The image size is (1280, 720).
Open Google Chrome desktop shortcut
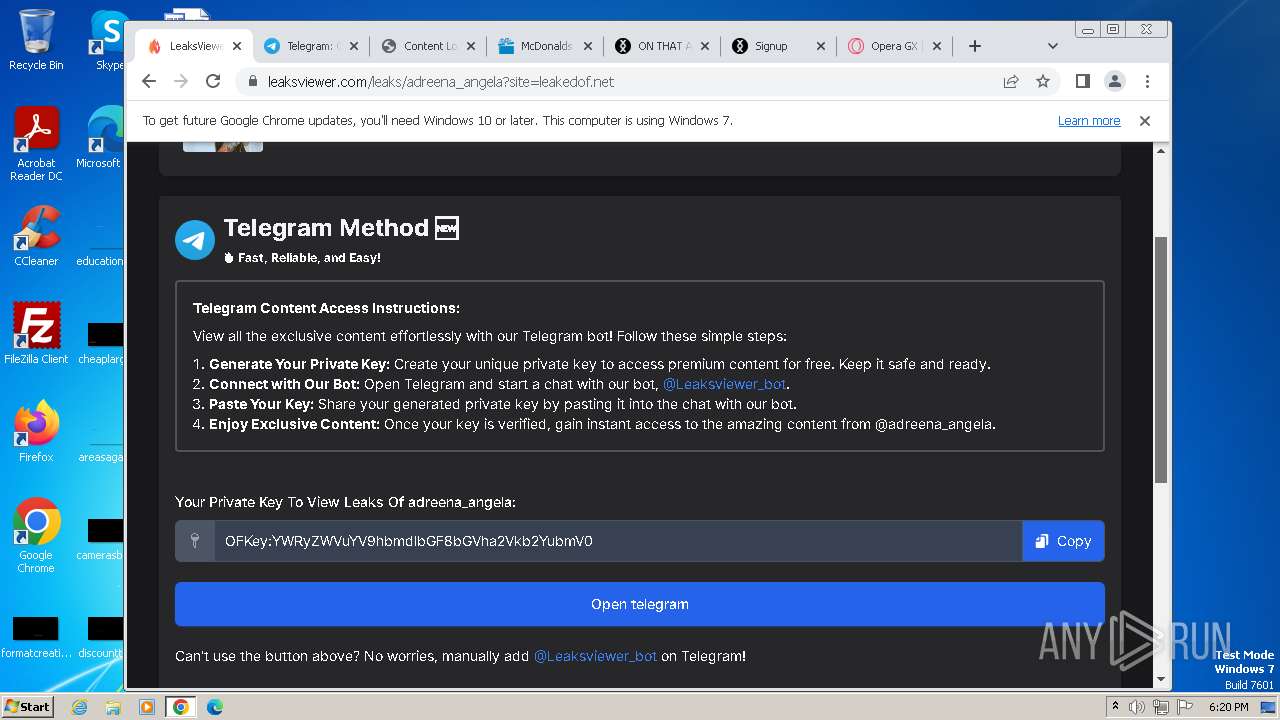click(x=36, y=536)
